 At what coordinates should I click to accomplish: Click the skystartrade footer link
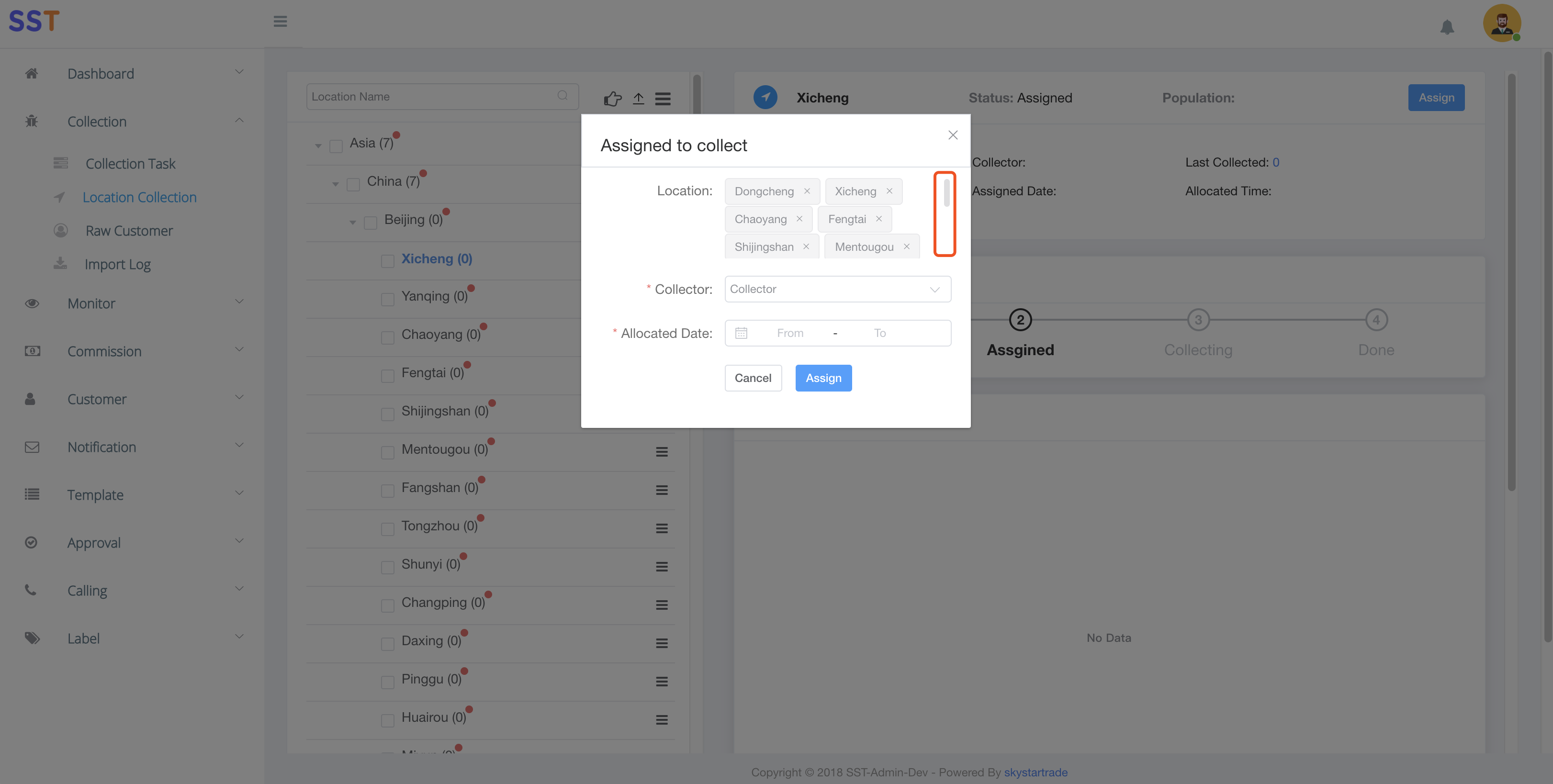1035,772
